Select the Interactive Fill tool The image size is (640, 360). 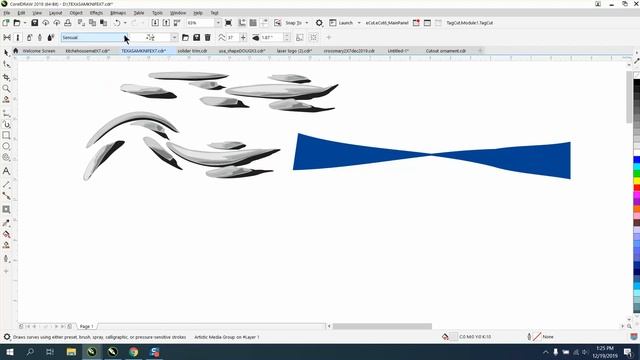click(6, 234)
